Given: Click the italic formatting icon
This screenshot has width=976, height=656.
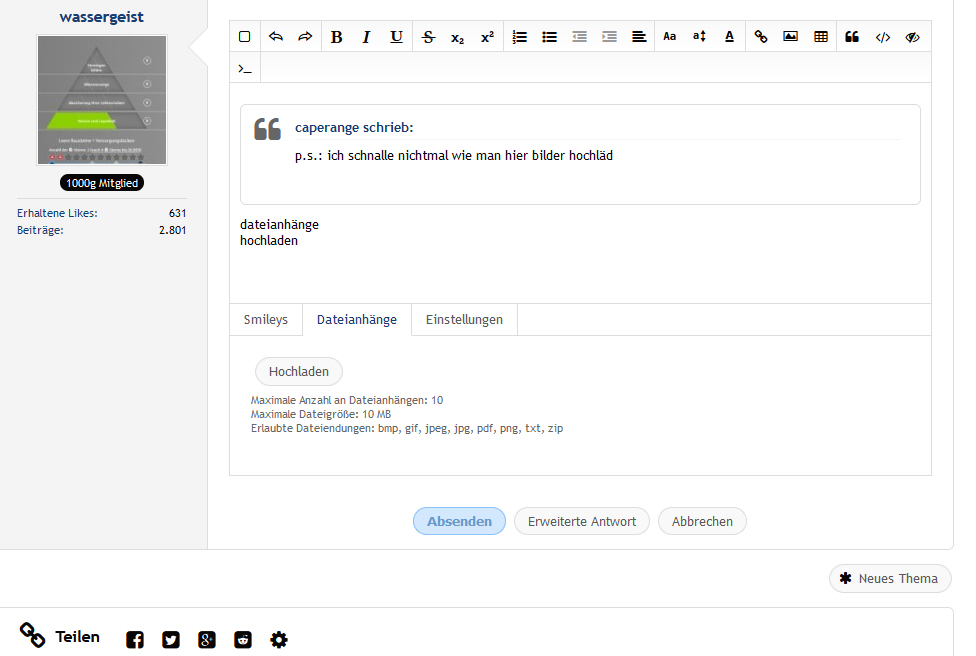Looking at the screenshot, I should click(366, 37).
